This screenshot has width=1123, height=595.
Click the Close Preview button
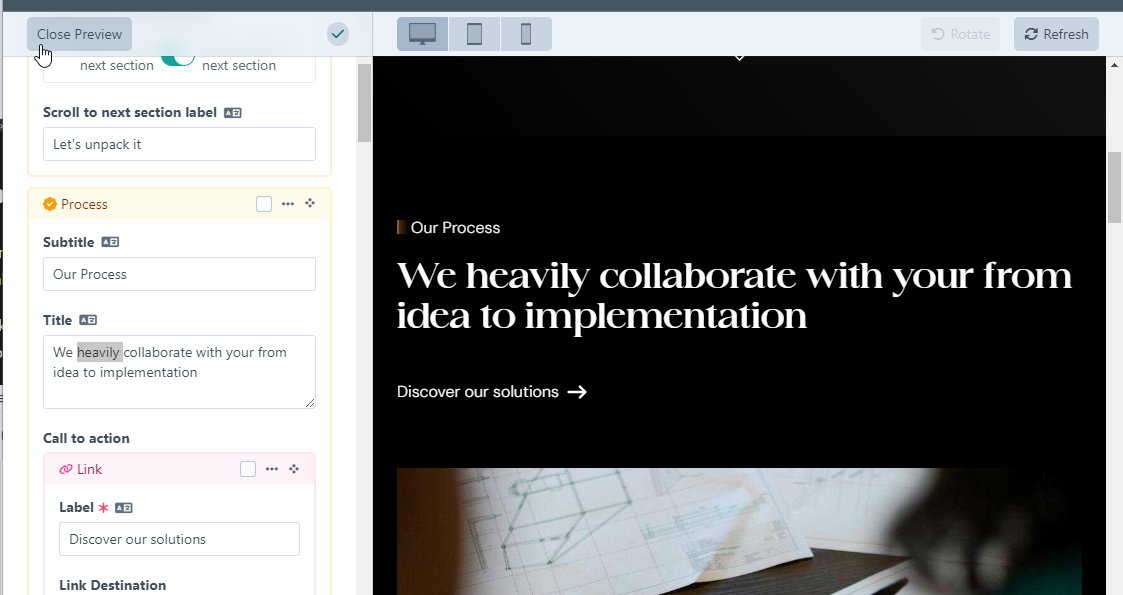pos(79,34)
